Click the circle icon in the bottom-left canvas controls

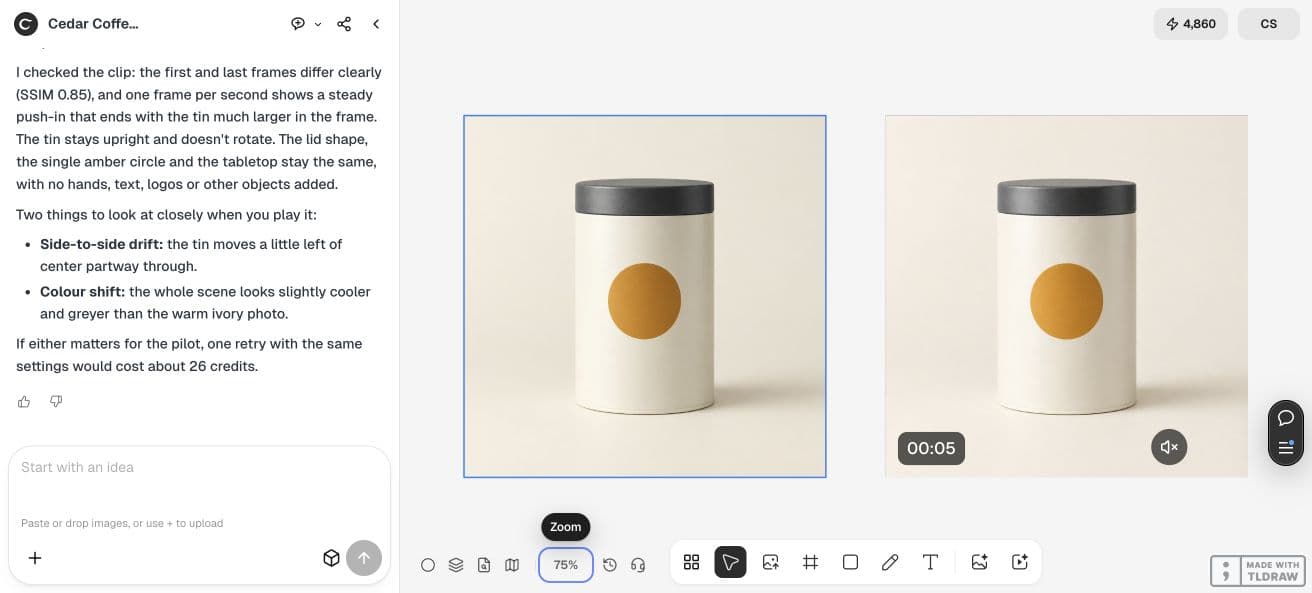(x=428, y=565)
